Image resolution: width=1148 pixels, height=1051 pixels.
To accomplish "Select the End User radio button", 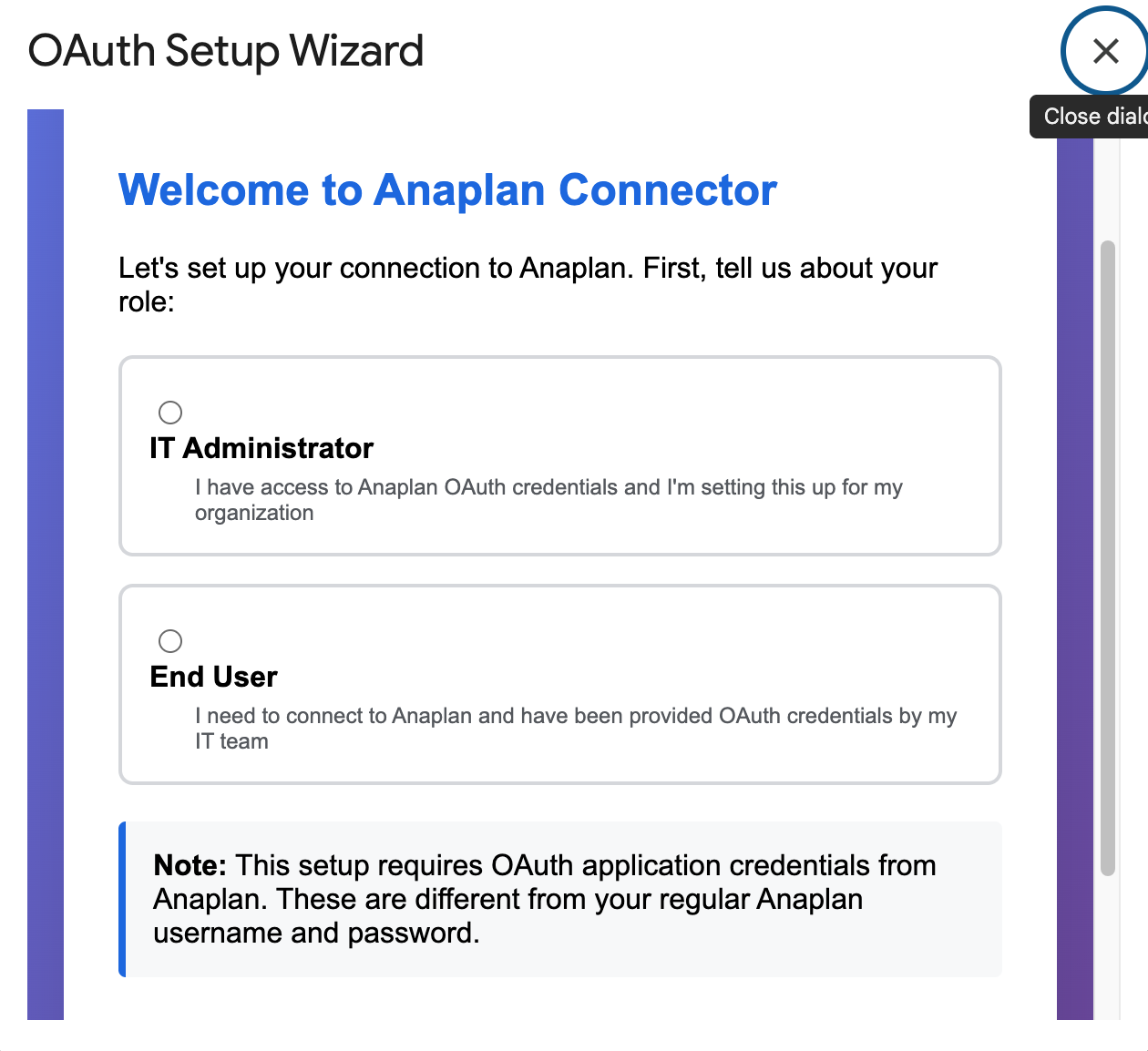I will (170, 641).
